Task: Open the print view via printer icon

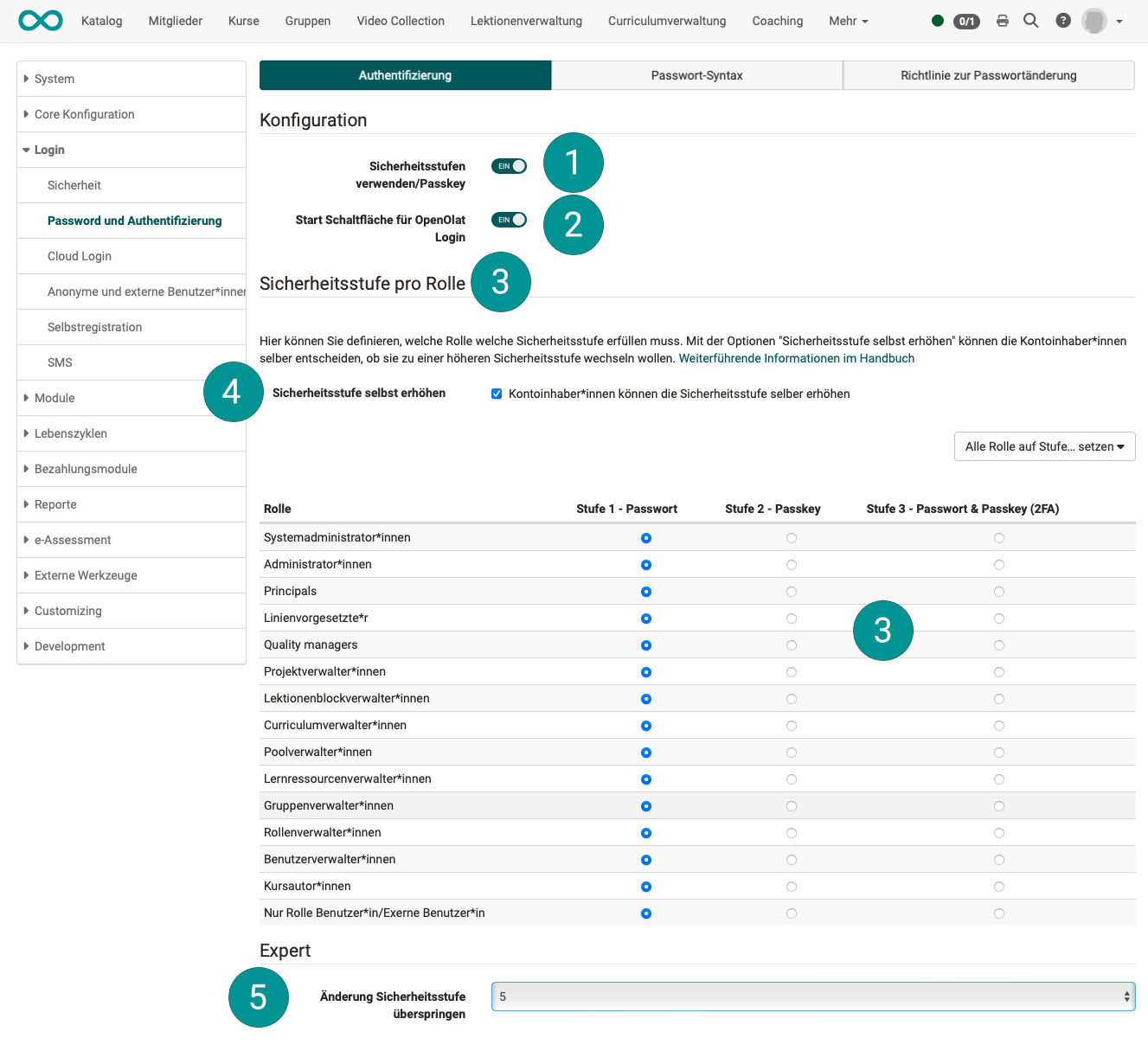Action: point(1002,20)
